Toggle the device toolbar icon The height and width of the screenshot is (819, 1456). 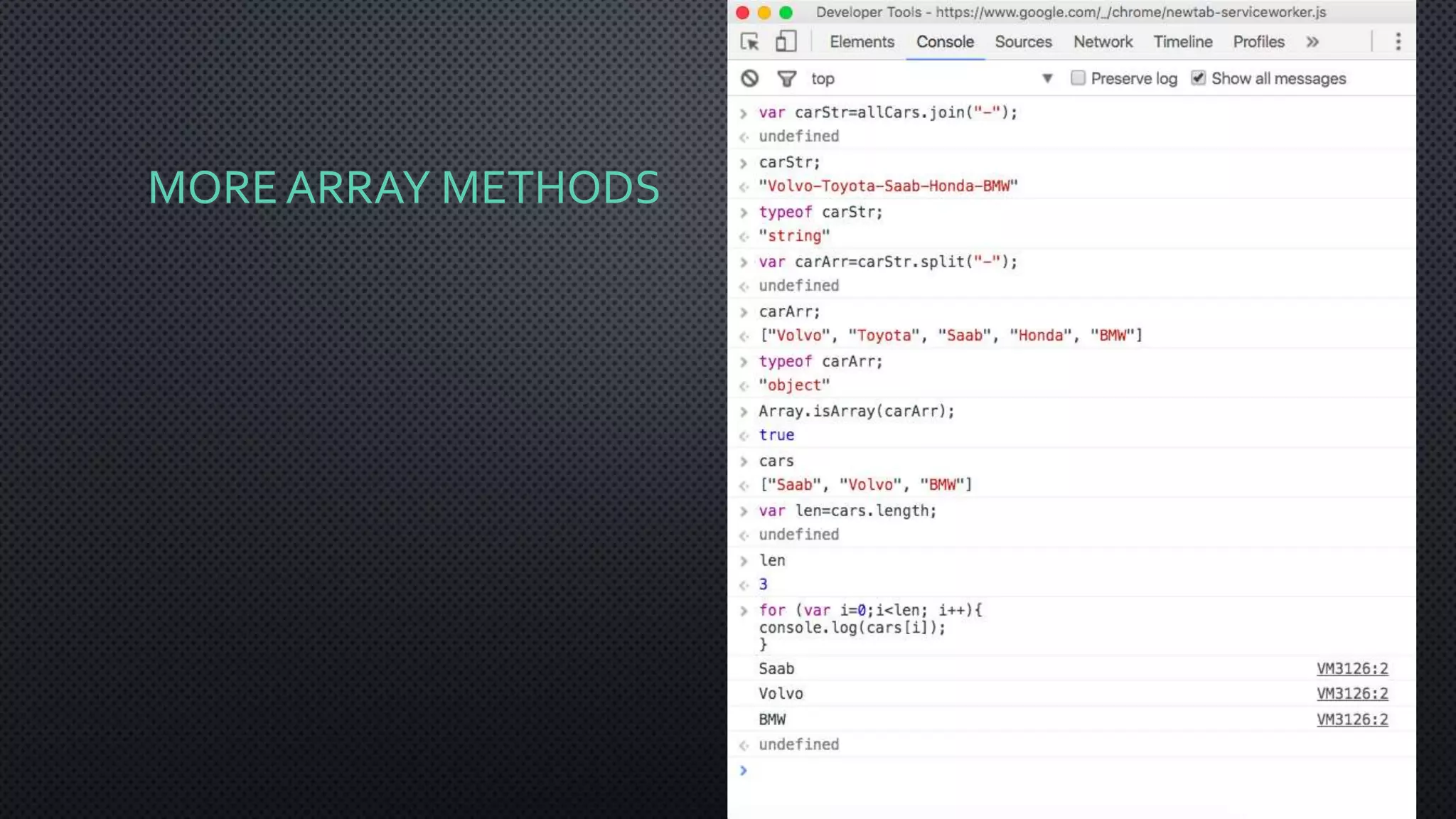785,41
